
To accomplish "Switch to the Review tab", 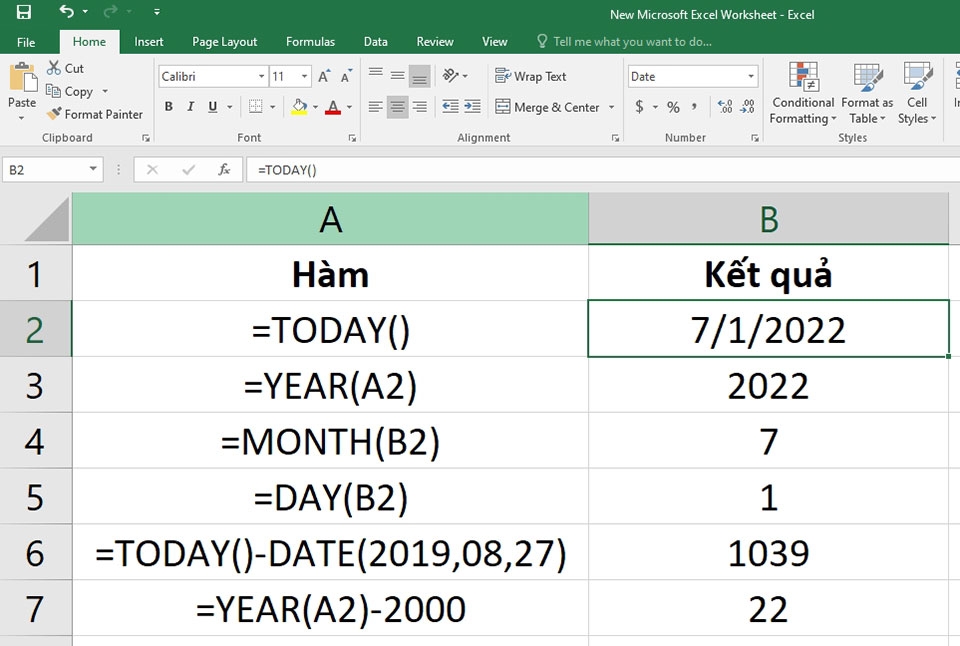I will tap(435, 42).
